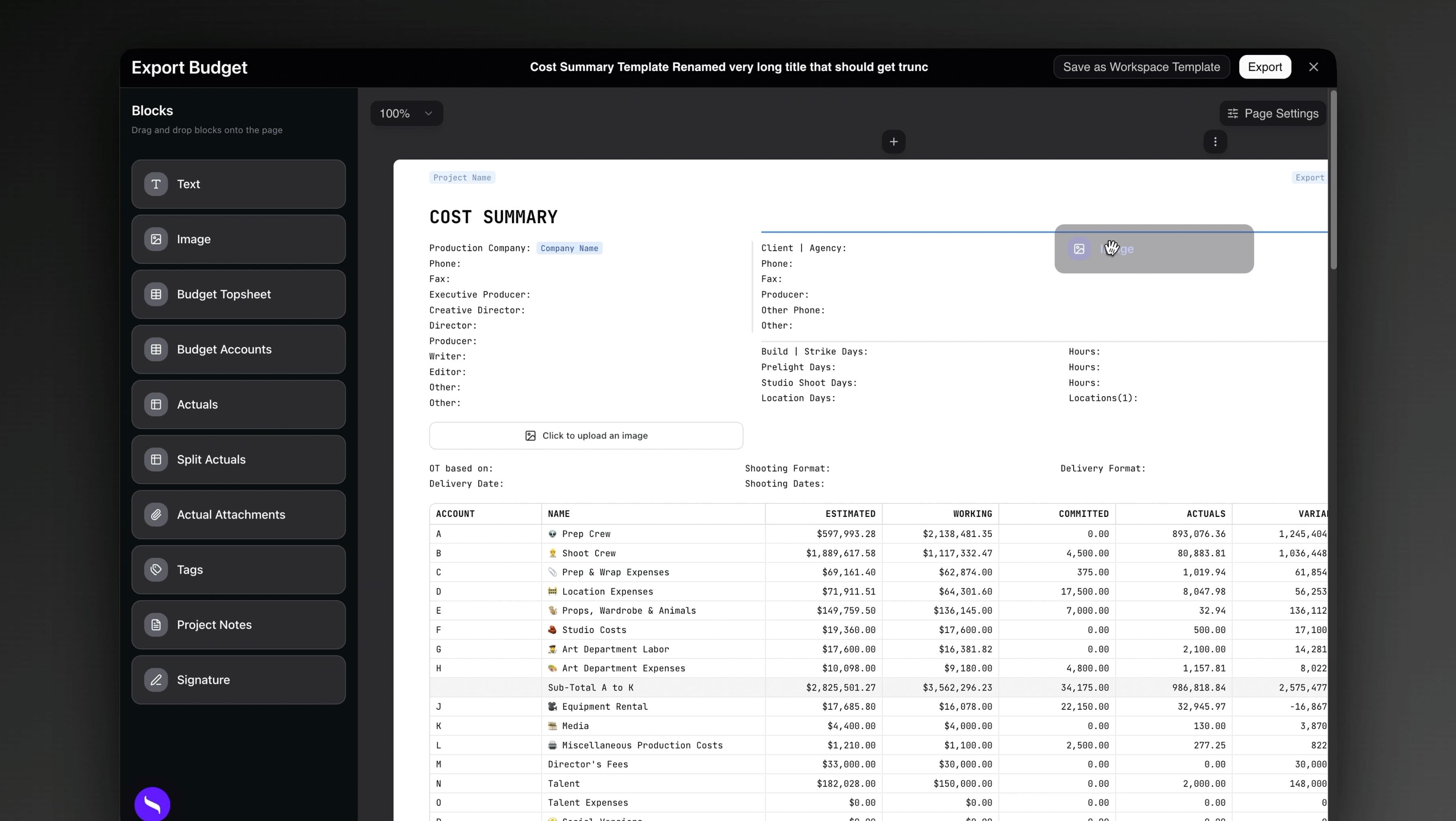Select the Budget Accounts block icon

pos(156,349)
